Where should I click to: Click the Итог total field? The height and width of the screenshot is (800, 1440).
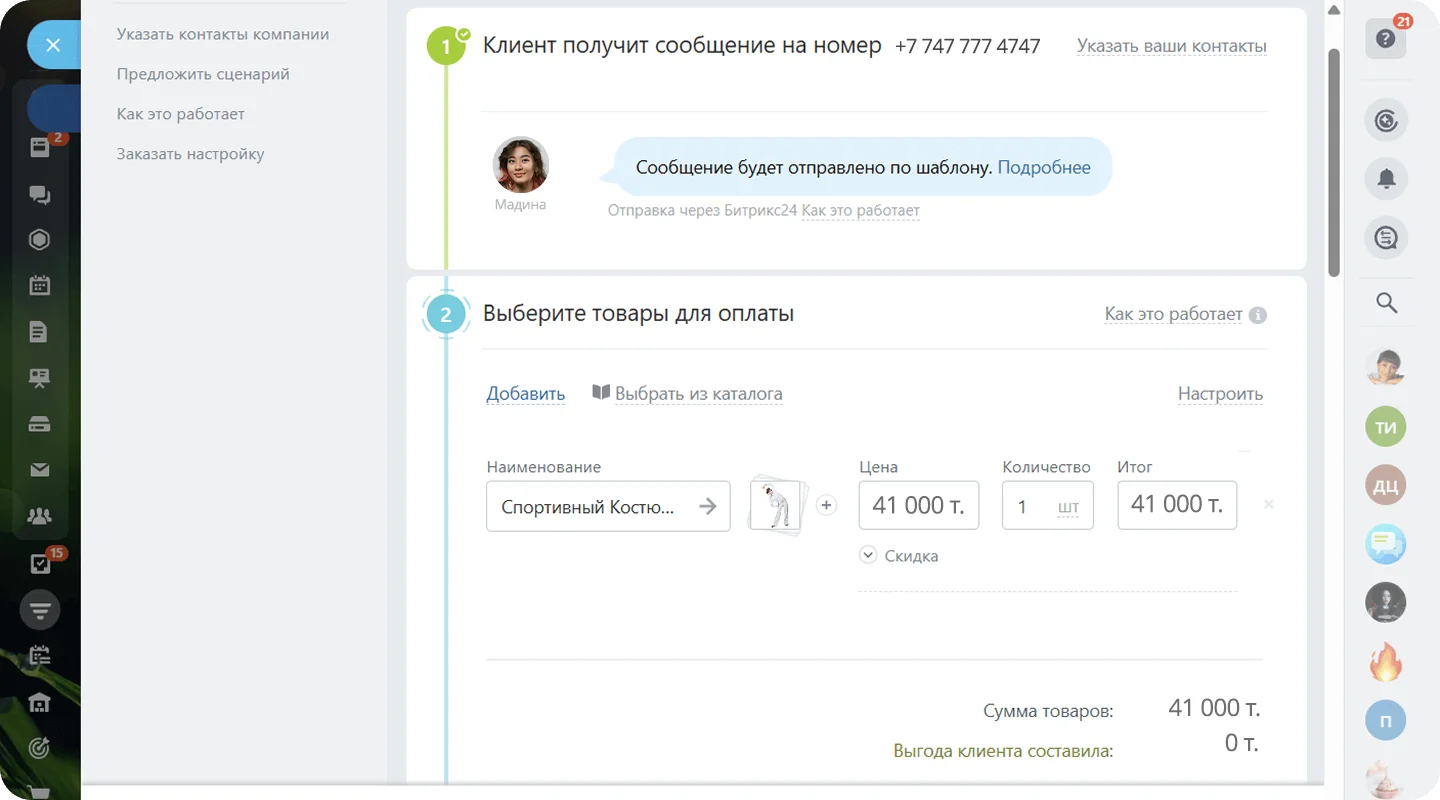pos(1177,505)
